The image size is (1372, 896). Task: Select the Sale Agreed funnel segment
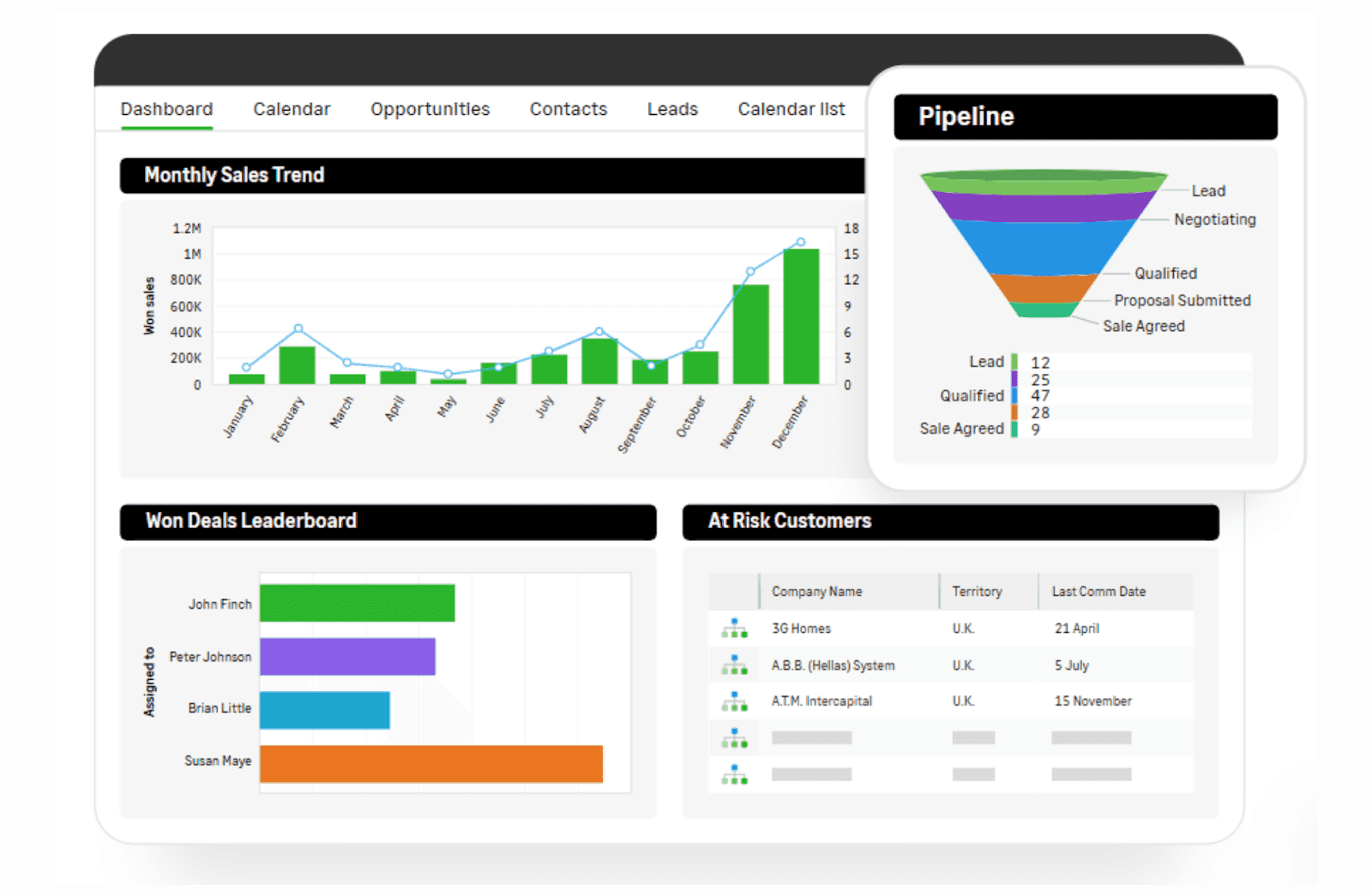tap(1044, 309)
